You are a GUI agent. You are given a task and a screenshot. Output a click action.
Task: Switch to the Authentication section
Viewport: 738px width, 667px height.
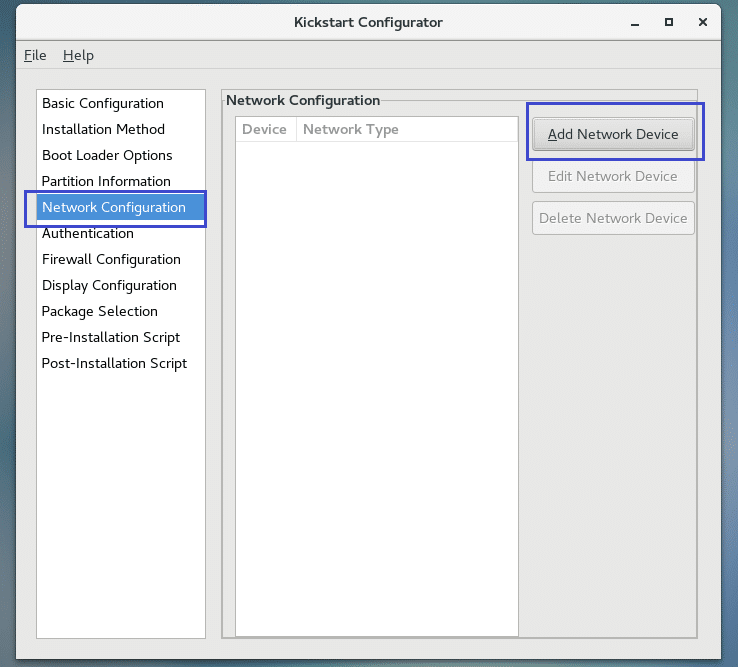coord(88,233)
